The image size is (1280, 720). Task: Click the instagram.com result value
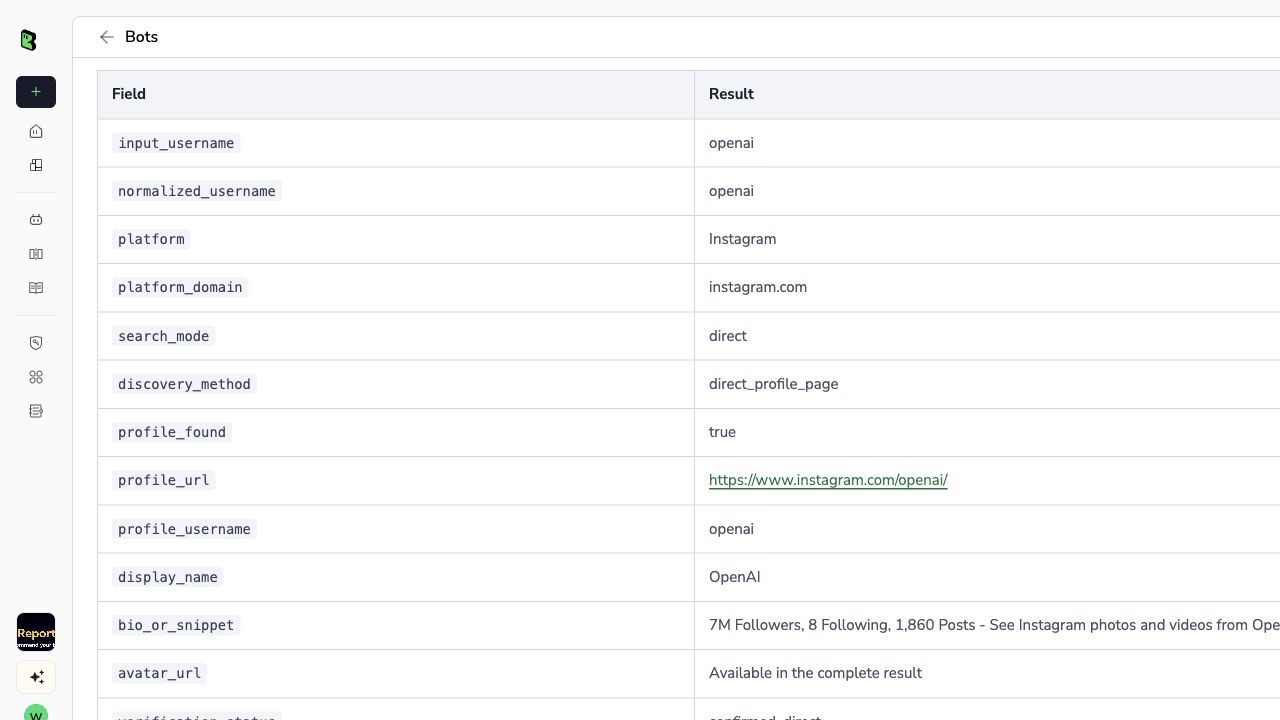click(x=758, y=287)
